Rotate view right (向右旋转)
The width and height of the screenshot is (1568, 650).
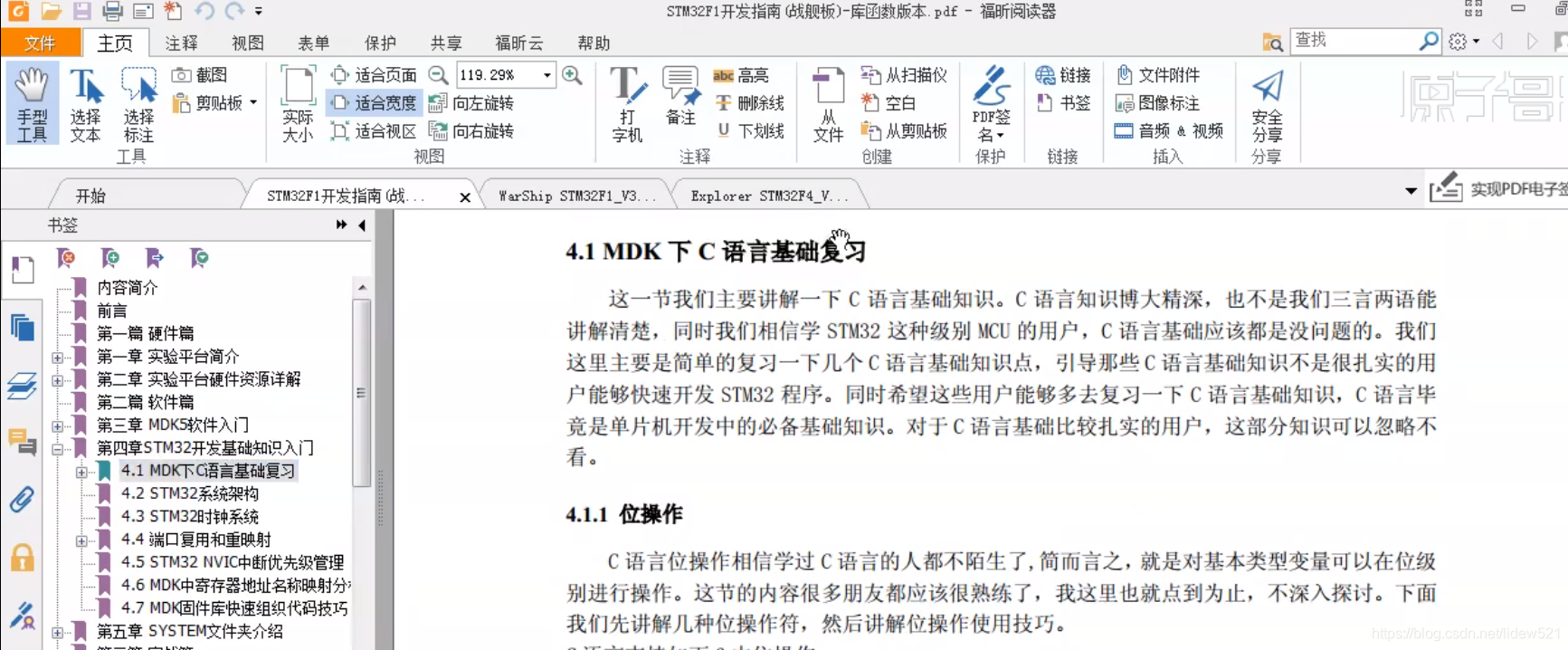(x=471, y=131)
